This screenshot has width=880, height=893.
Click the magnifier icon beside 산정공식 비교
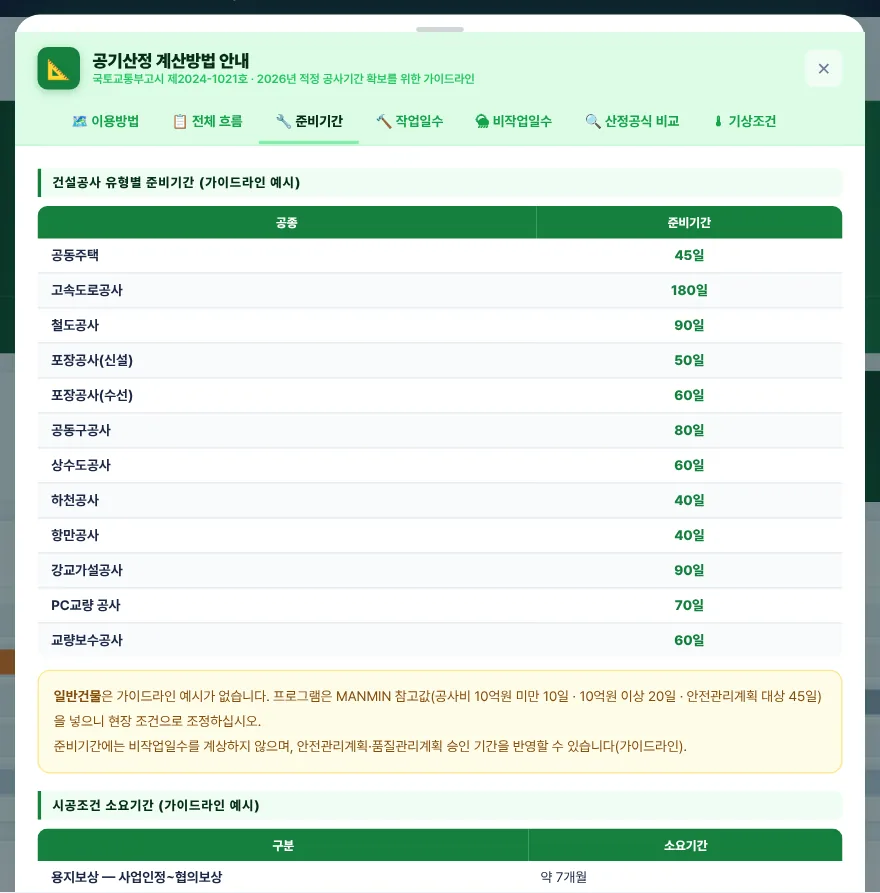point(592,121)
